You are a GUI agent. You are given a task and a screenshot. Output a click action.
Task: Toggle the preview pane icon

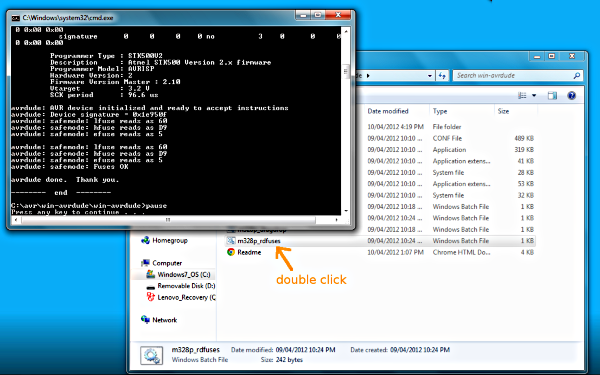click(552, 96)
